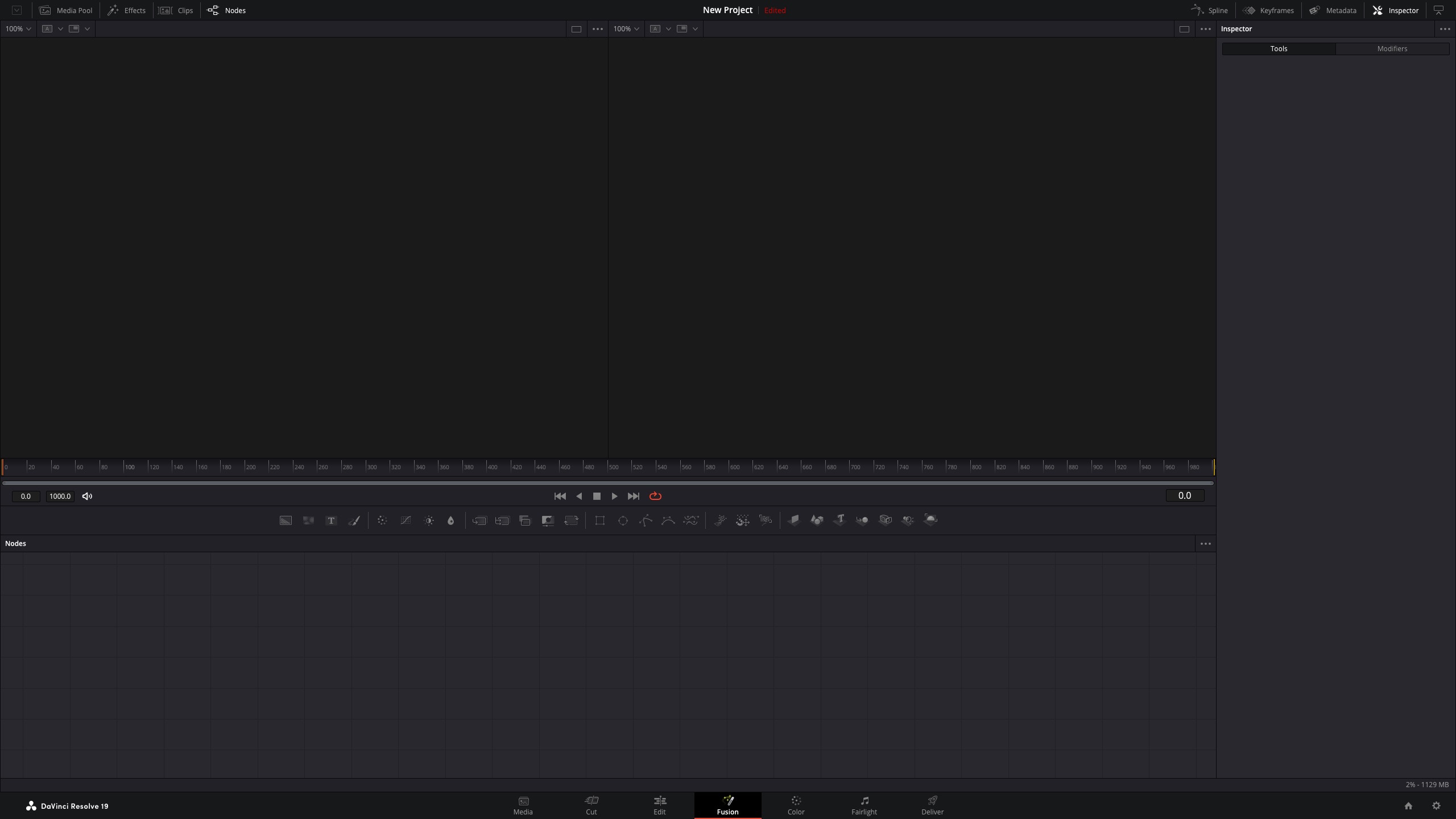Toggle the Effects panel

click(x=127, y=10)
